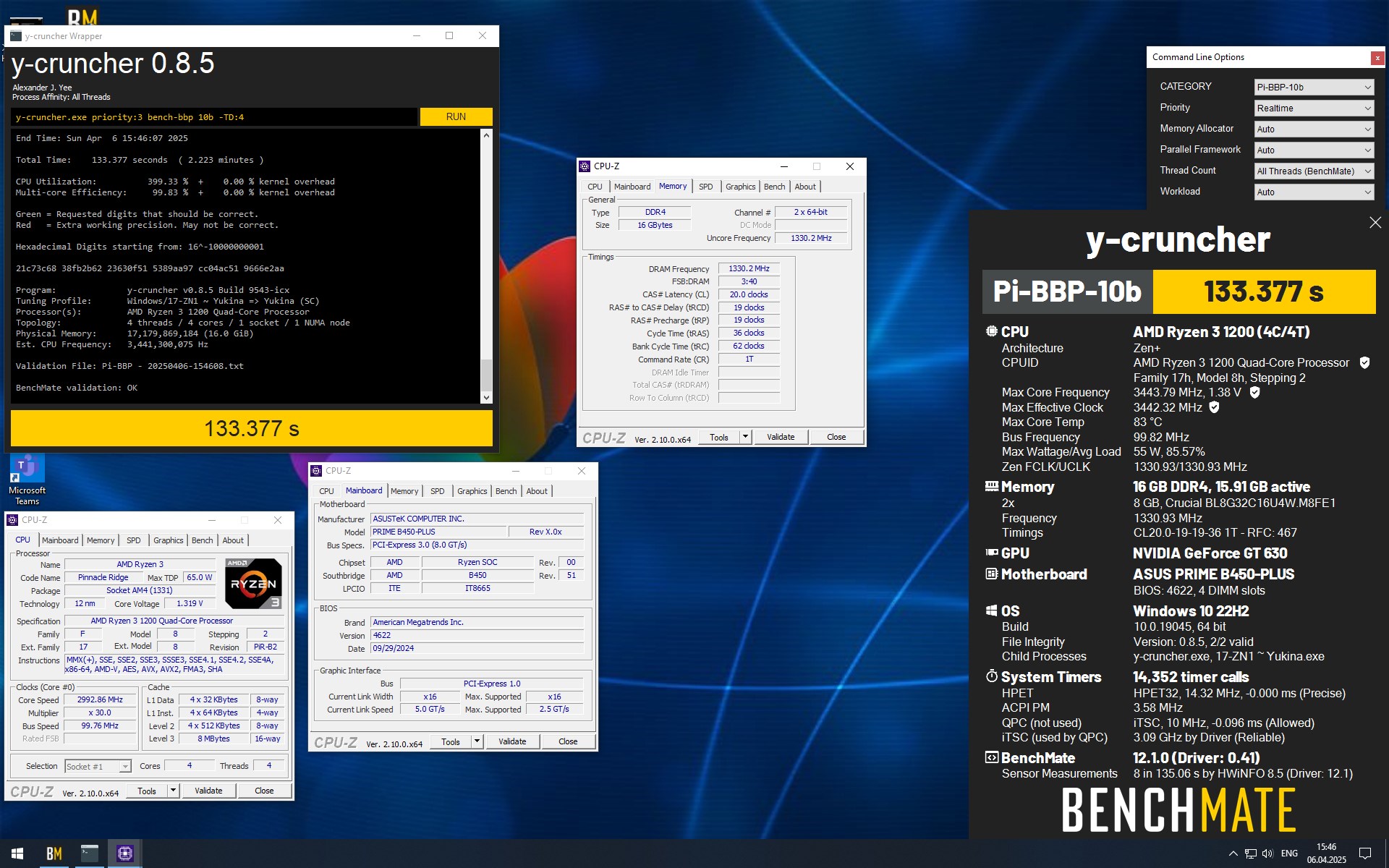Click shield icon next to Max Effective Clock
Image resolution: width=1389 pixels, height=868 pixels.
tap(1215, 407)
